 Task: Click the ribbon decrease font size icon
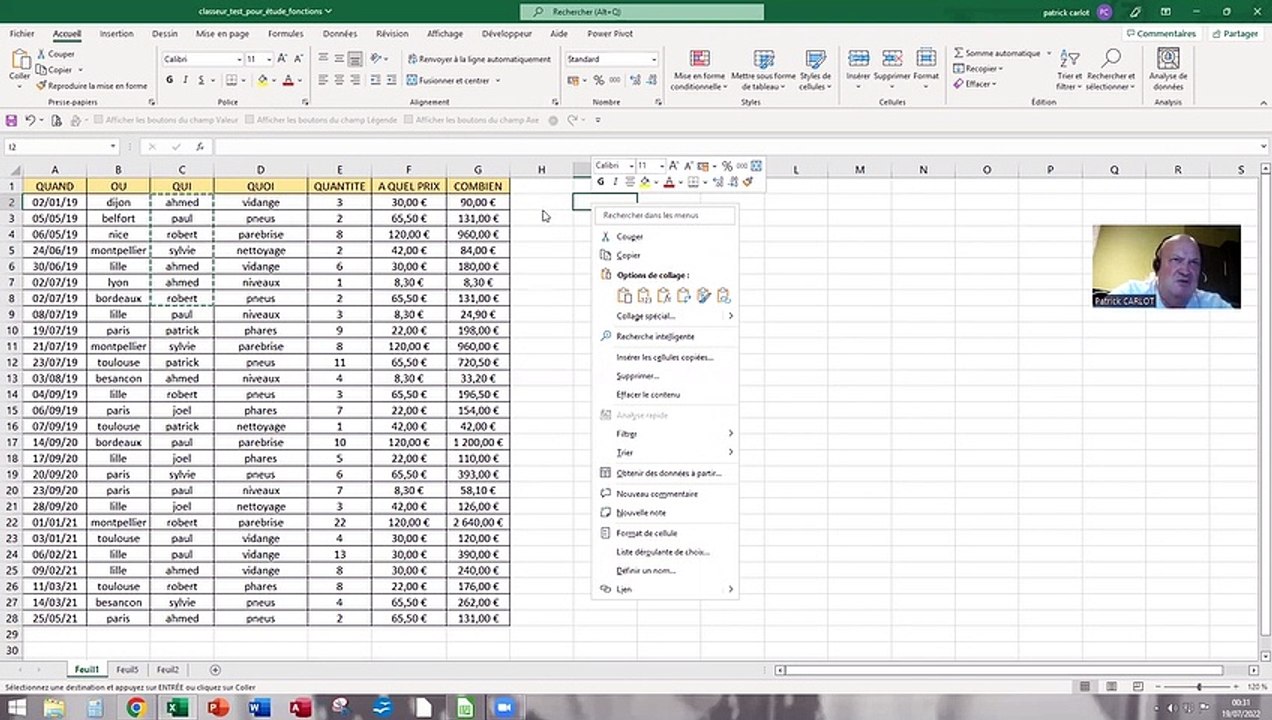[299, 59]
